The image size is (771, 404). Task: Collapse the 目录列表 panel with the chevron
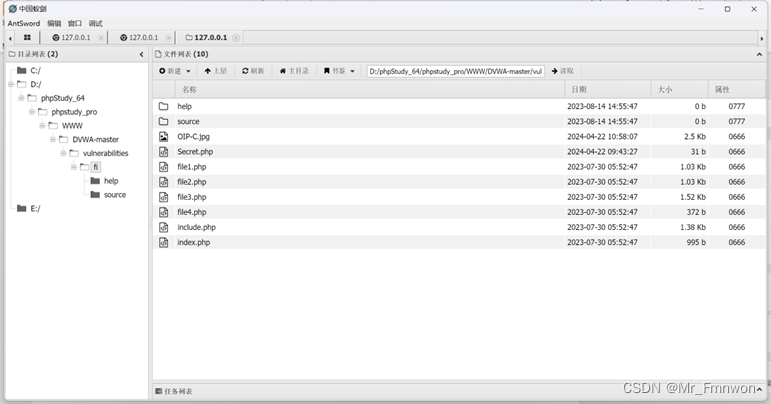click(x=142, y=54)
